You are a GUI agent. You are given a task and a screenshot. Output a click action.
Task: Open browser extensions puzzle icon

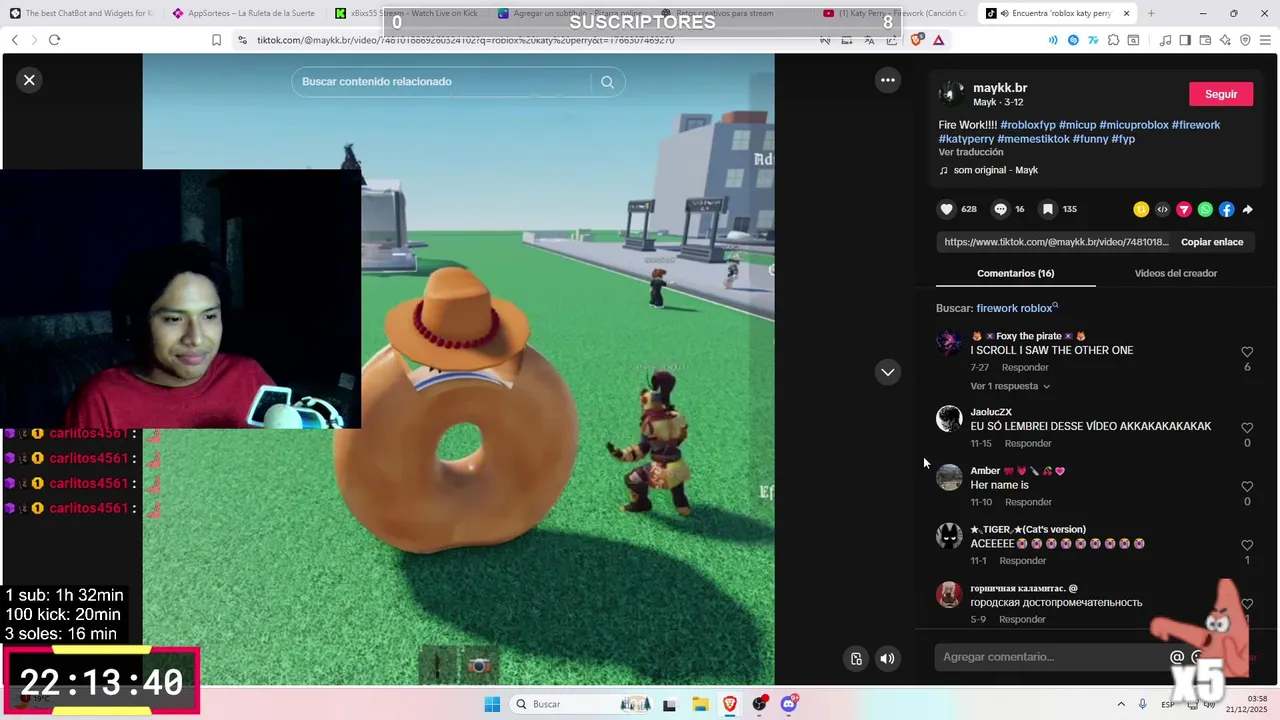pos(1111,40)
